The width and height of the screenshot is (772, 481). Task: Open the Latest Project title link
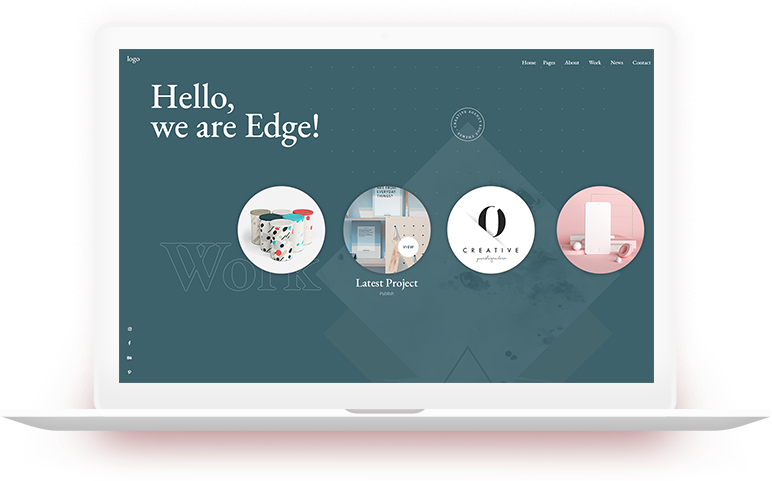[x=386, y=283]
